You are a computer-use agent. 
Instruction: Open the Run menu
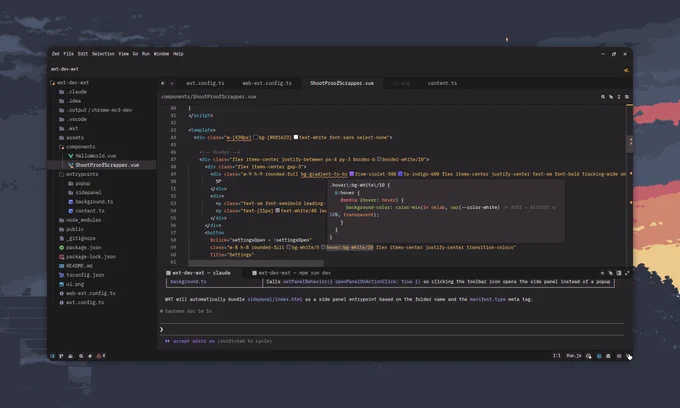[x=146, y=54]
